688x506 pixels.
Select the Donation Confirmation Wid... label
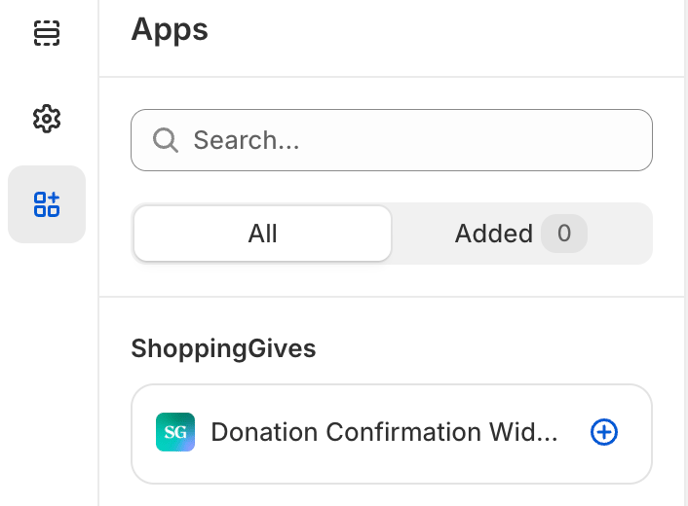(x=384, y=432)
